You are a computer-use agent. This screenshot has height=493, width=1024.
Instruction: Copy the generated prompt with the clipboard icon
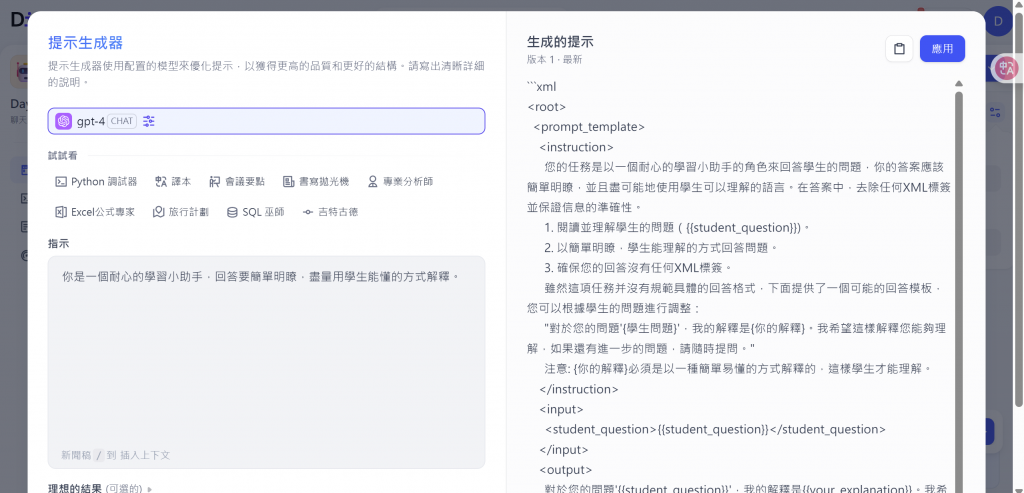coord(899,49)
